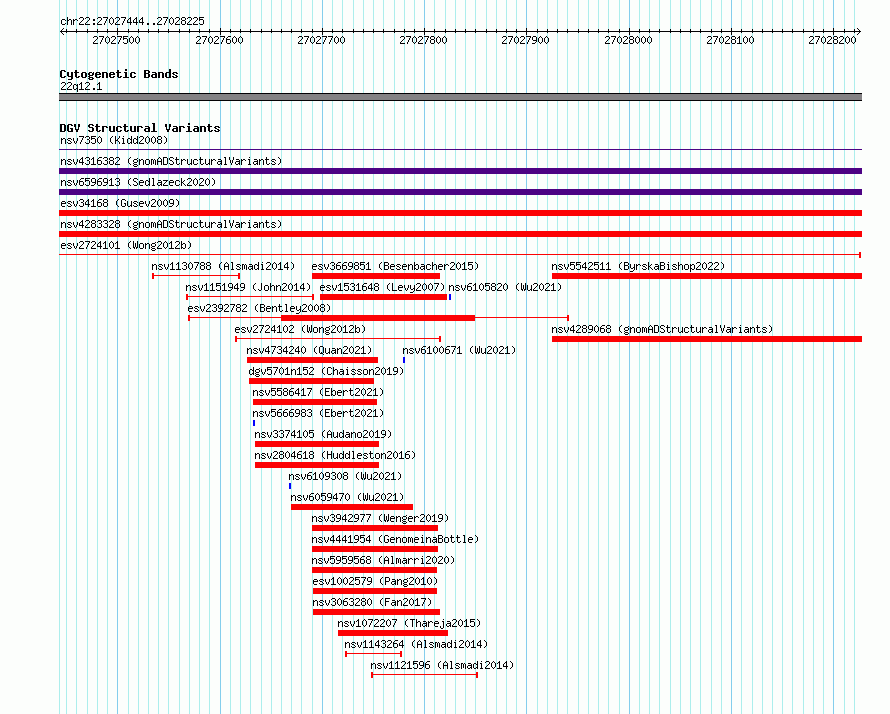The image size is (890, 714).
Task: Click dgv5701n152 (Chaisson2019) label
Action: (326, 371)
